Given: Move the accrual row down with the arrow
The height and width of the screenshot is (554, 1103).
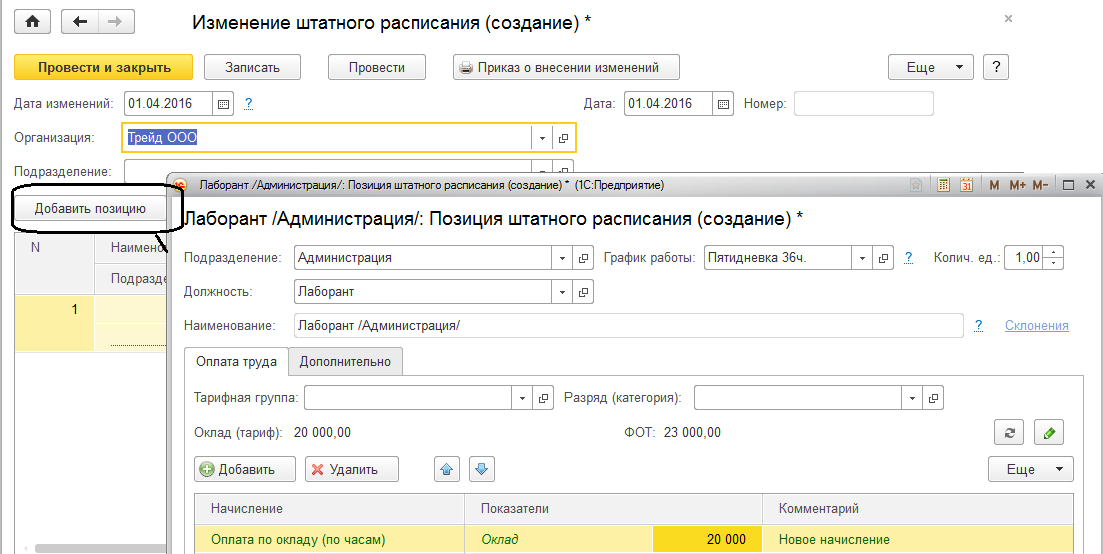Looking at the screenshot, I should pos(482,469).
